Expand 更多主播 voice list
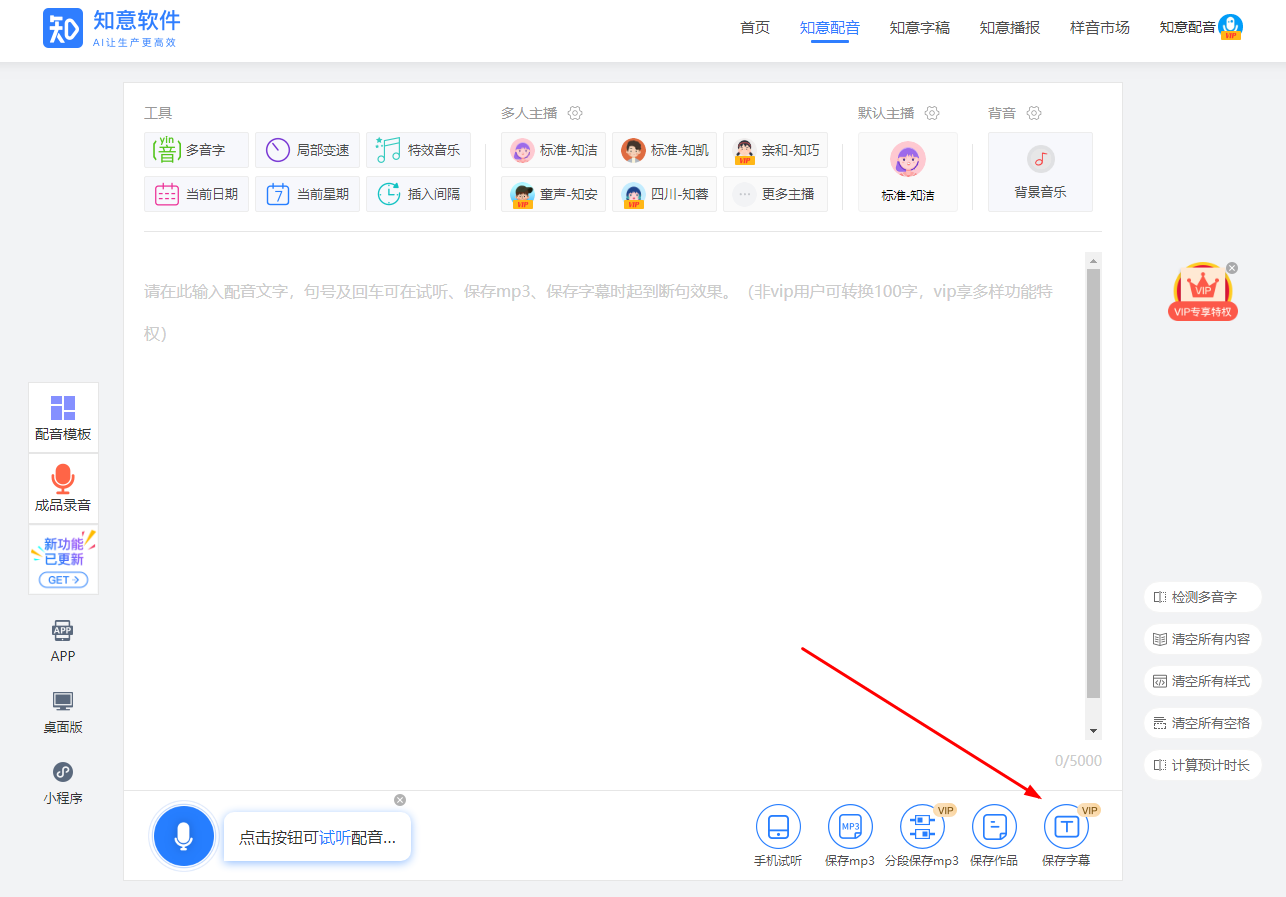 (775, 194)
